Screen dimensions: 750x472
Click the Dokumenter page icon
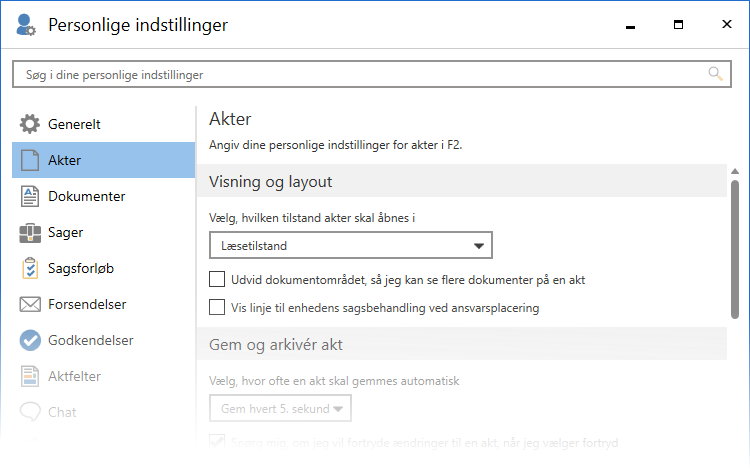[30, 197]
